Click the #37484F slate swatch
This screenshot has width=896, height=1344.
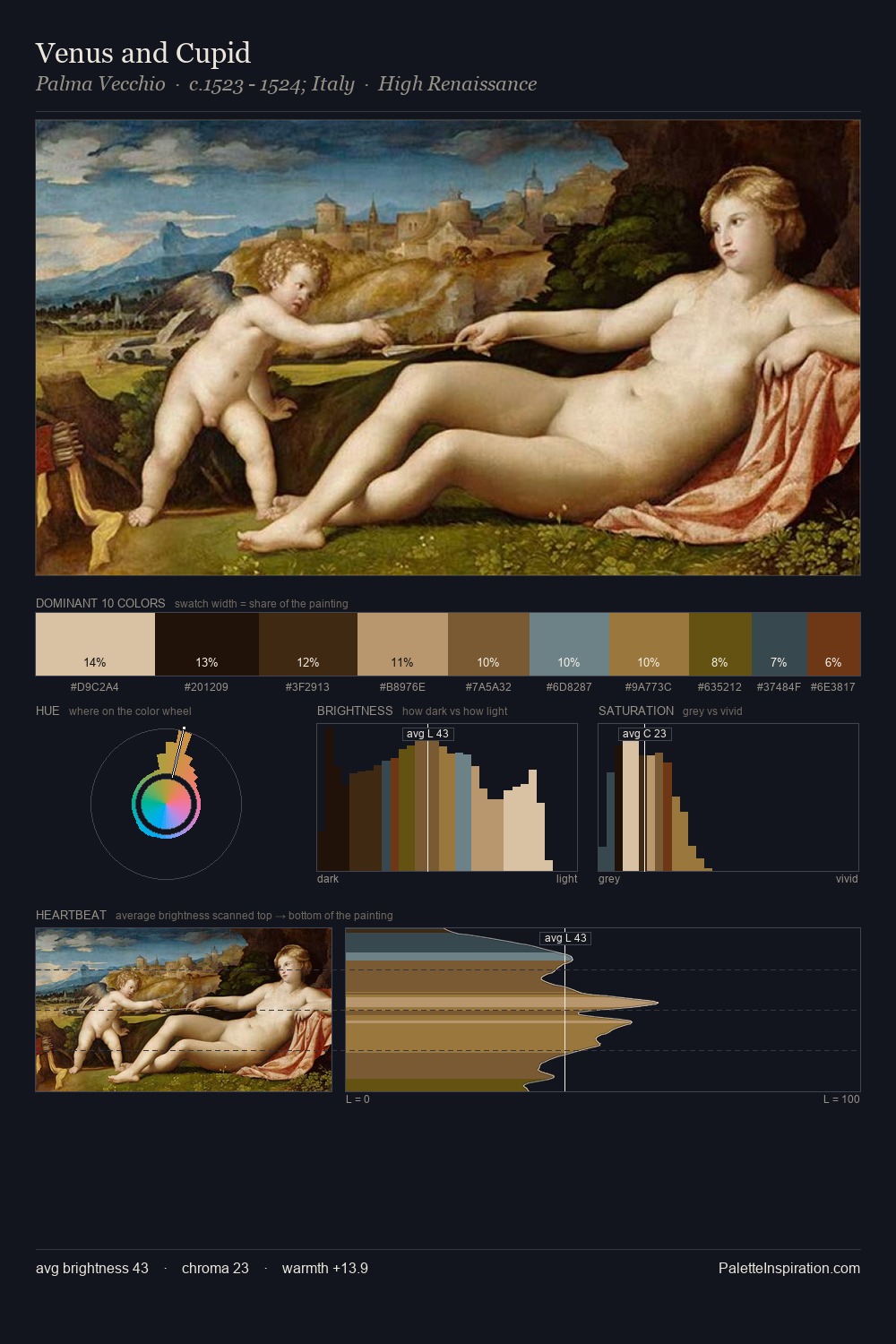(x=780, y=644)
